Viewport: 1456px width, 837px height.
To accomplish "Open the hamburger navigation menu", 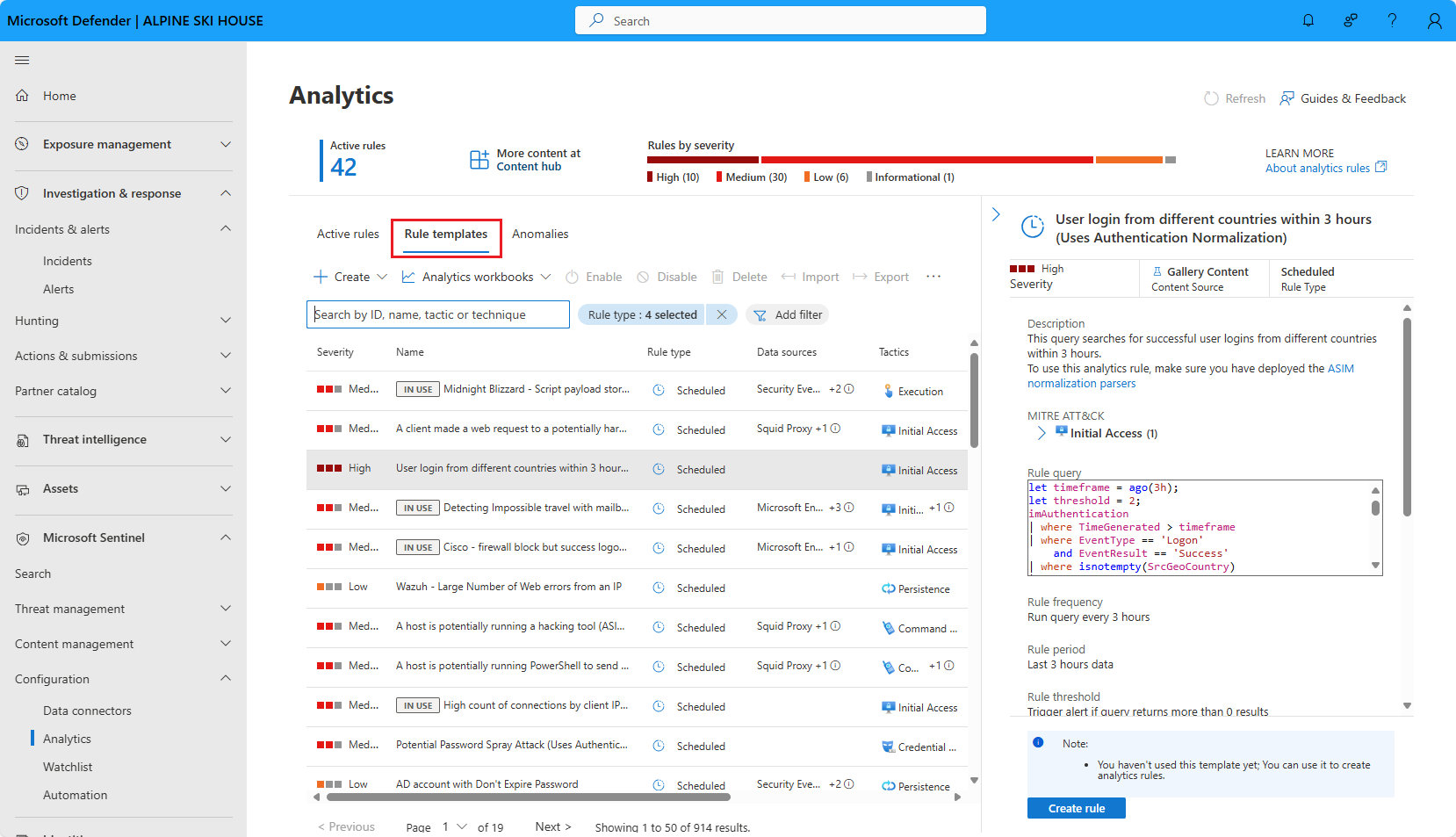I will (x=22, y=60).
